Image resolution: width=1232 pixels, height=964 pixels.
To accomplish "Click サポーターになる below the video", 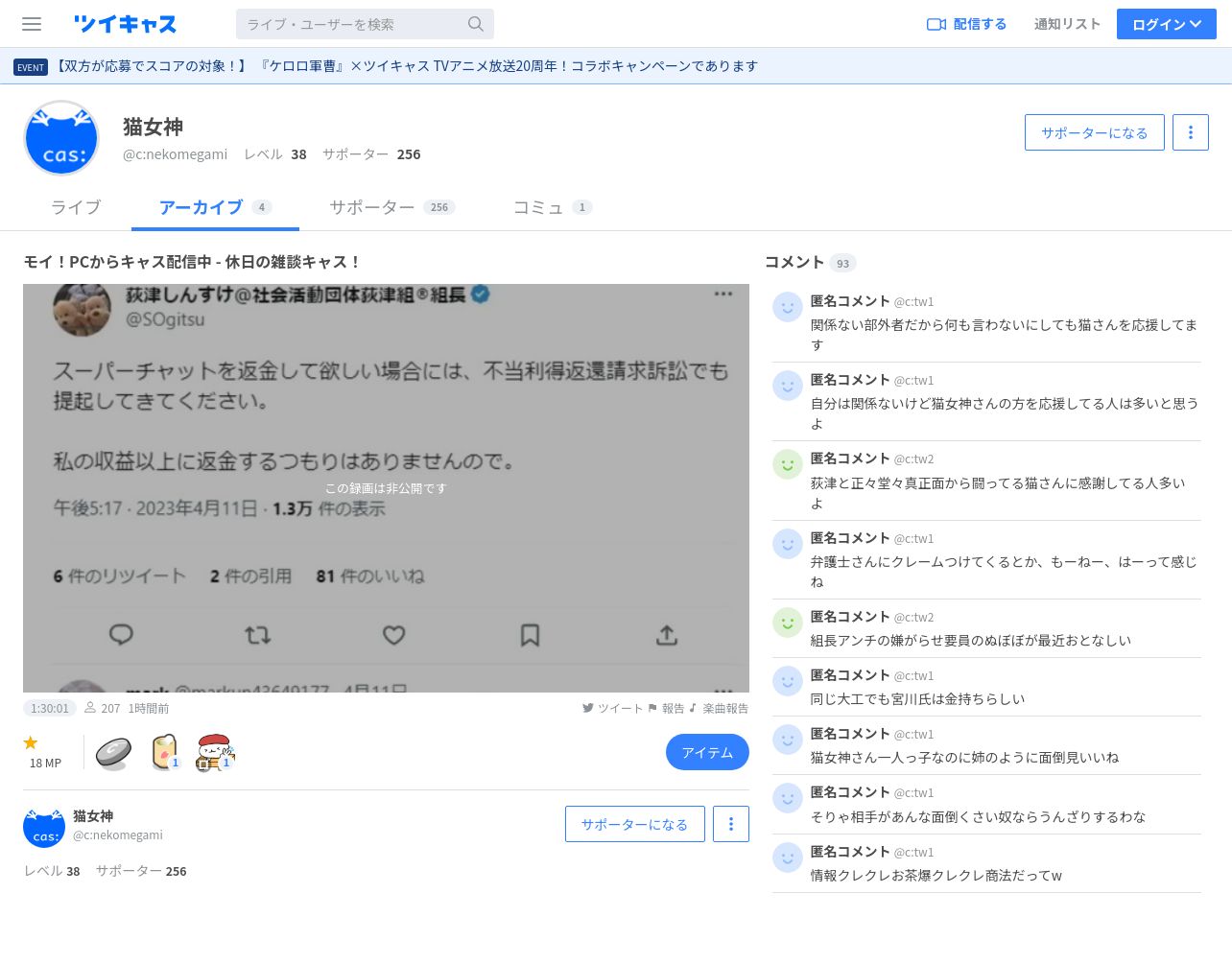I will click(635, 824).
